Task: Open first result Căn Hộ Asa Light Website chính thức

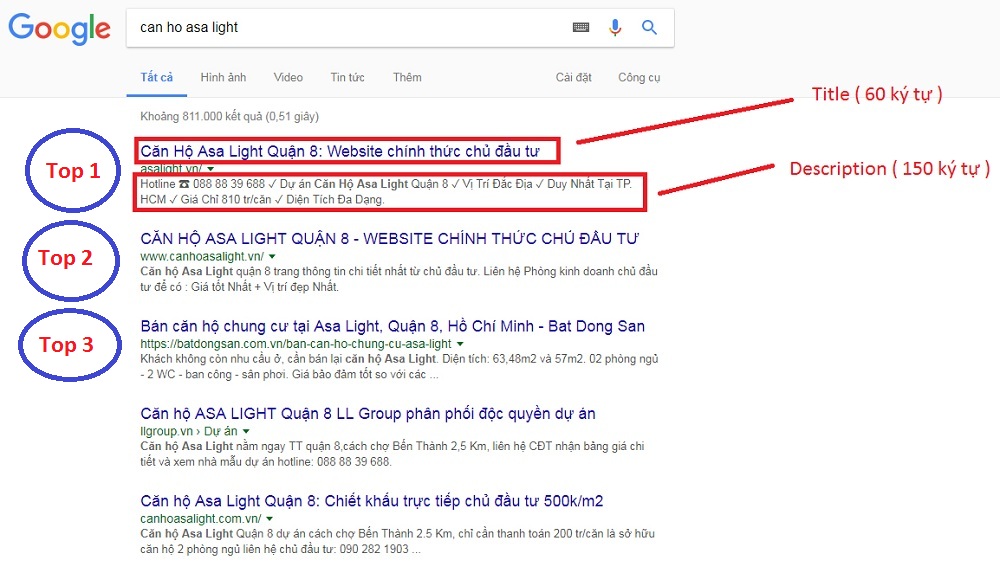Action: point(340,152)
